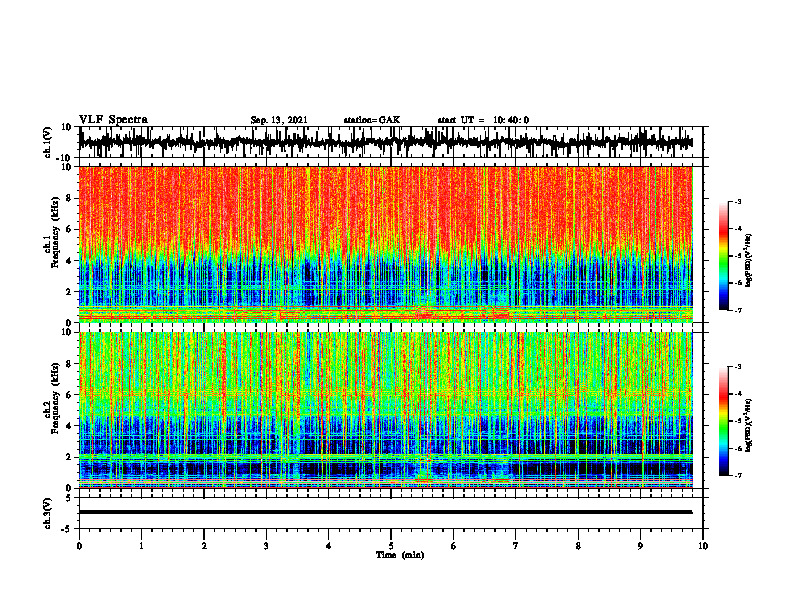Click the "-7" value on ch.1 colorbar
The width and height of the screenshot is (792, 612).
[x=738, y=310]
